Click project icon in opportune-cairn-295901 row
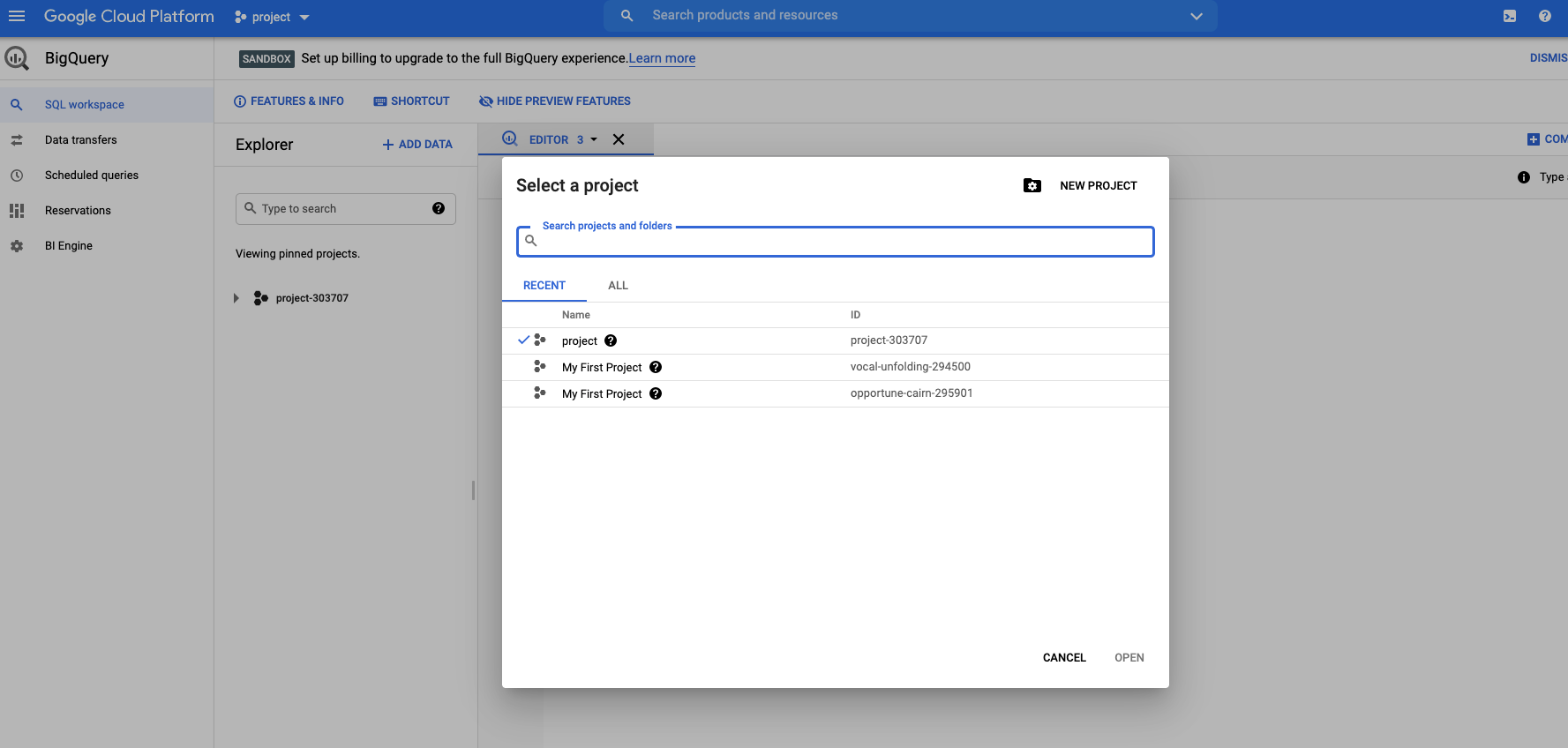The image size is (1568, 748). (x=540, y=393)
